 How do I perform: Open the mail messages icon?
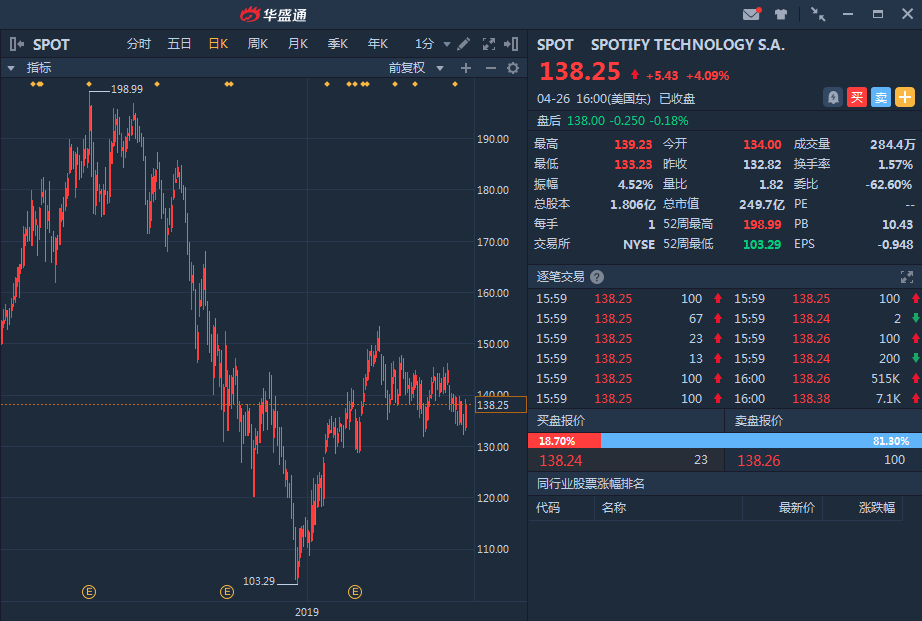[751, 14]
